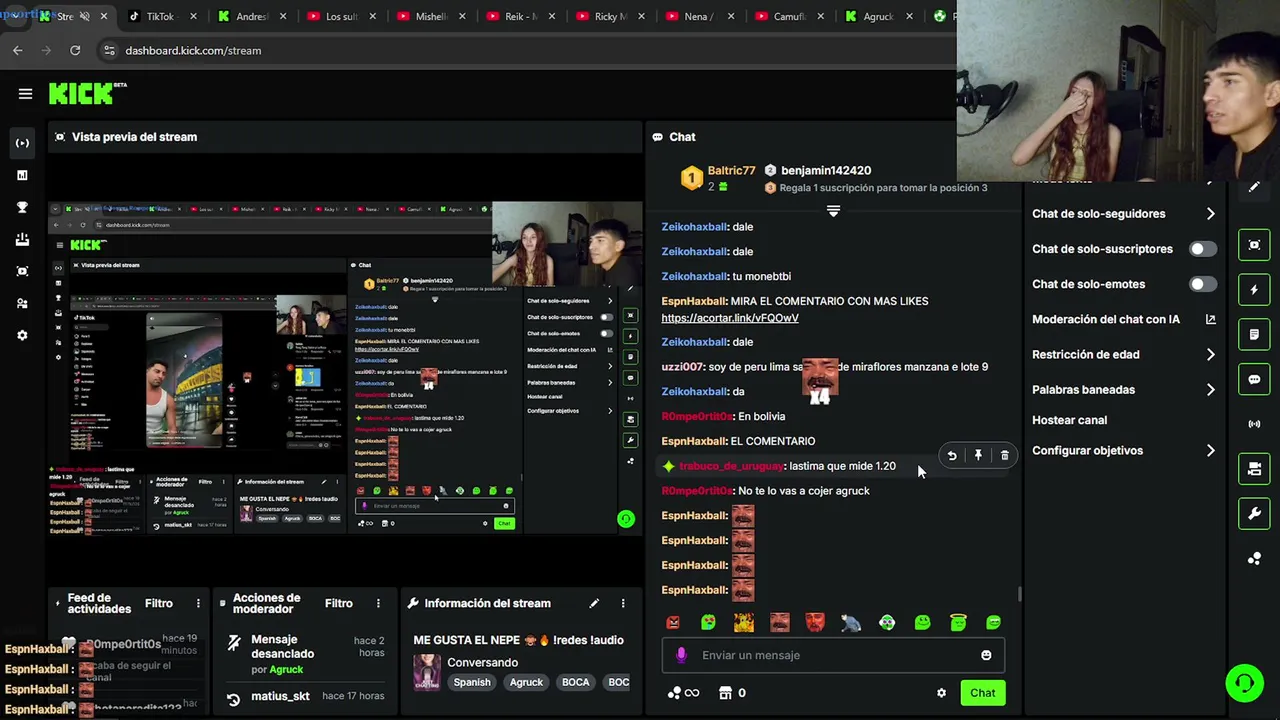Switch to the Los sultanes YouTube tab

click(x=343, y=16)
